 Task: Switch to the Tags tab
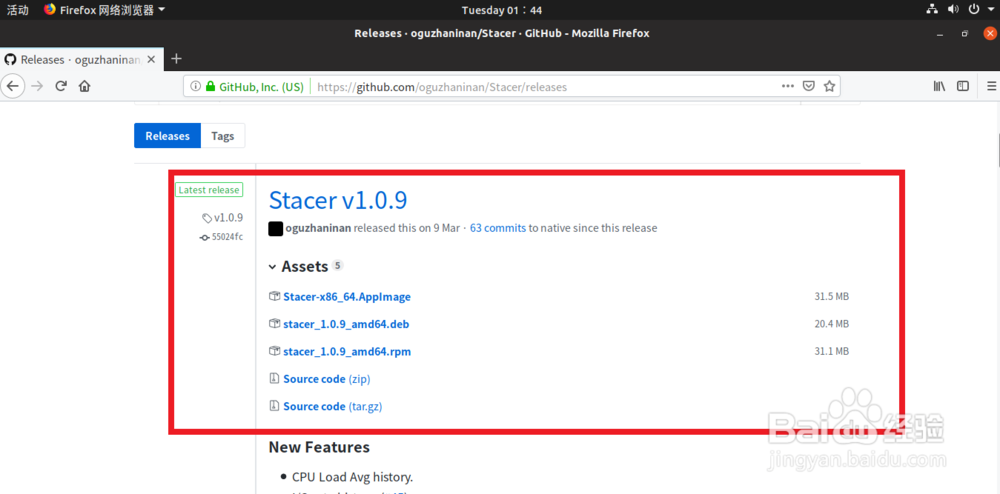pos(223,136)
